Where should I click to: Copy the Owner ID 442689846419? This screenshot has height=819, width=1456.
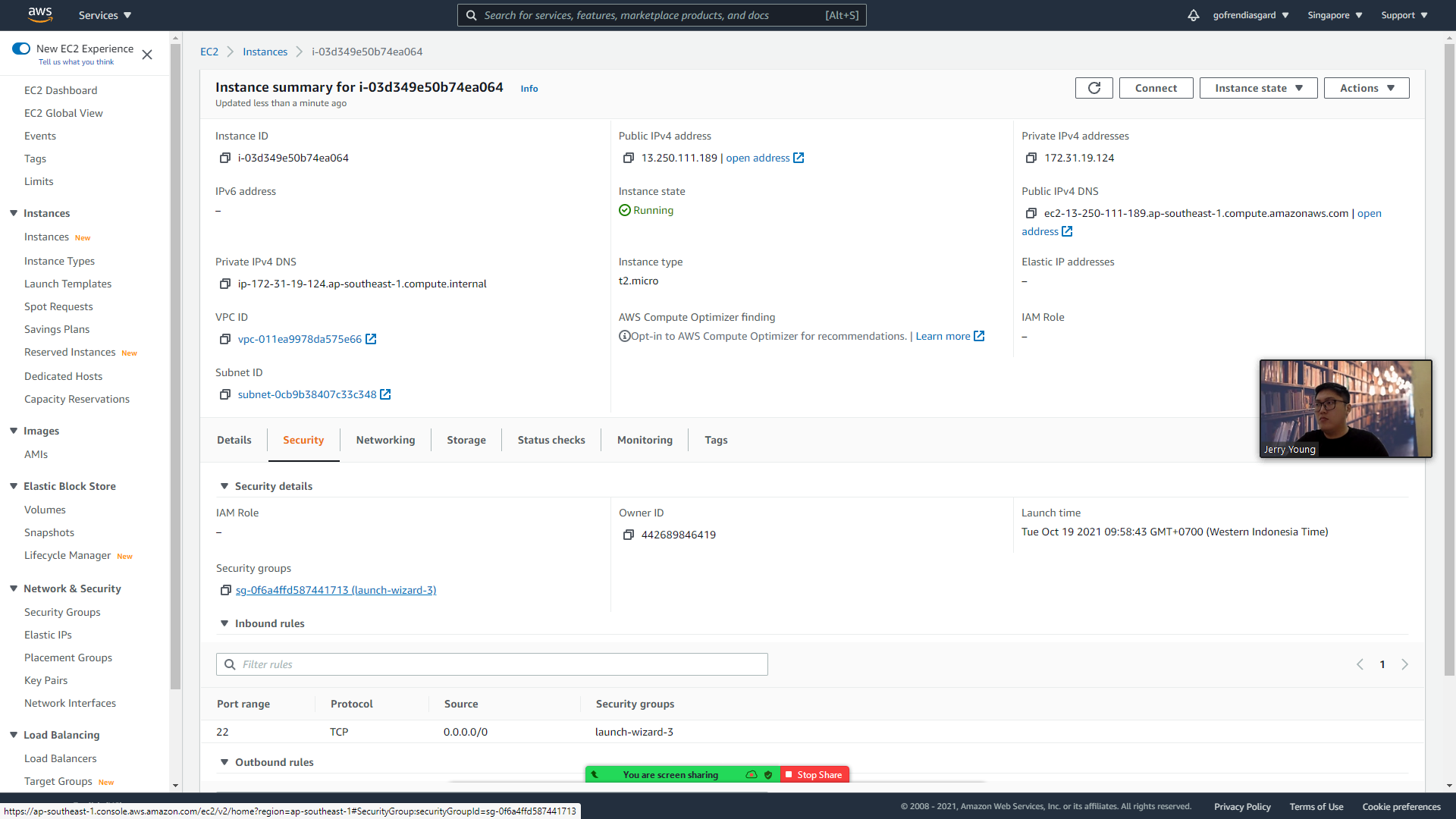coord(628,535)
